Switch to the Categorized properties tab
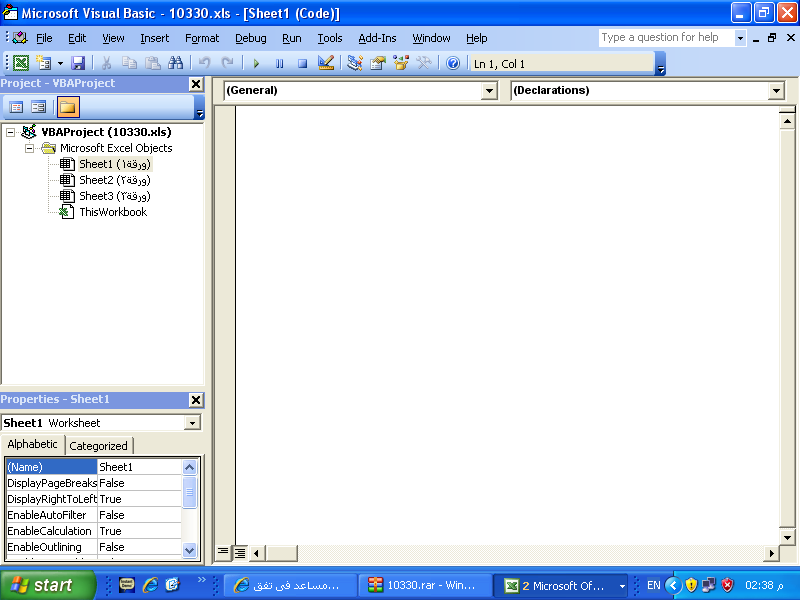The image size is (800, 600). [98, 446]
